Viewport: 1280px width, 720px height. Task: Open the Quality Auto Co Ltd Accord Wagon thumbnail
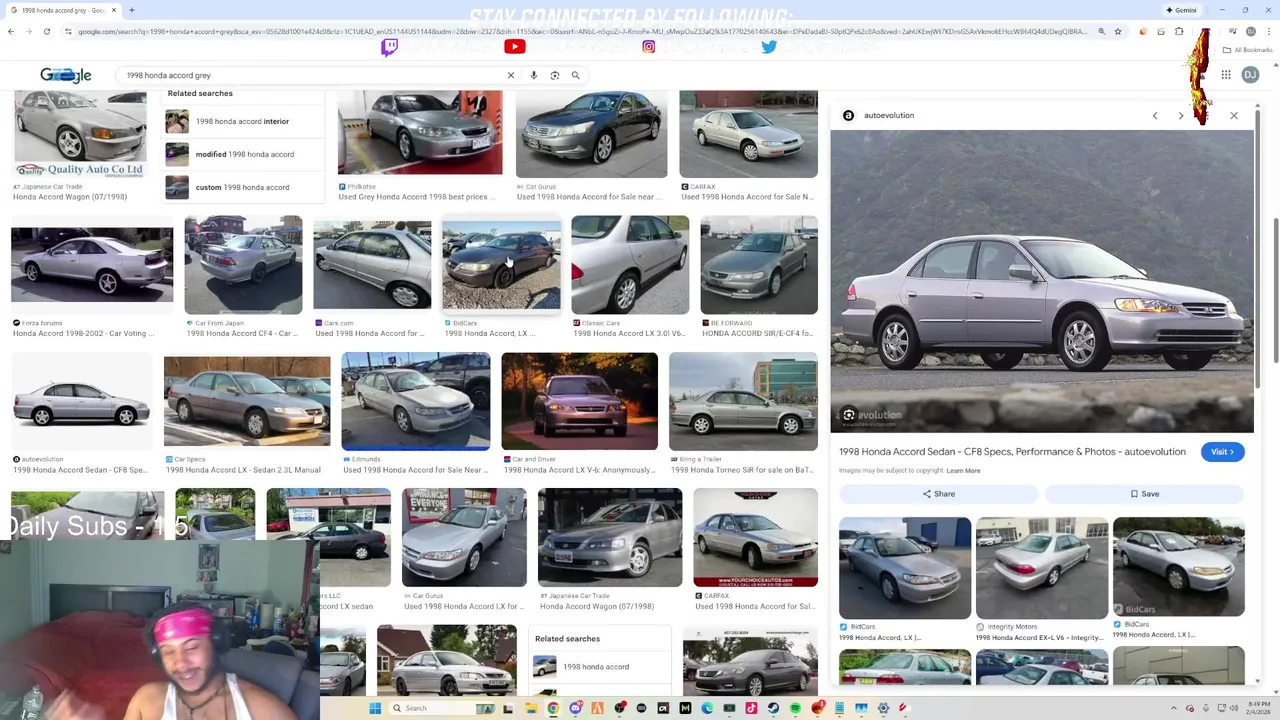[x=80, y=135]
